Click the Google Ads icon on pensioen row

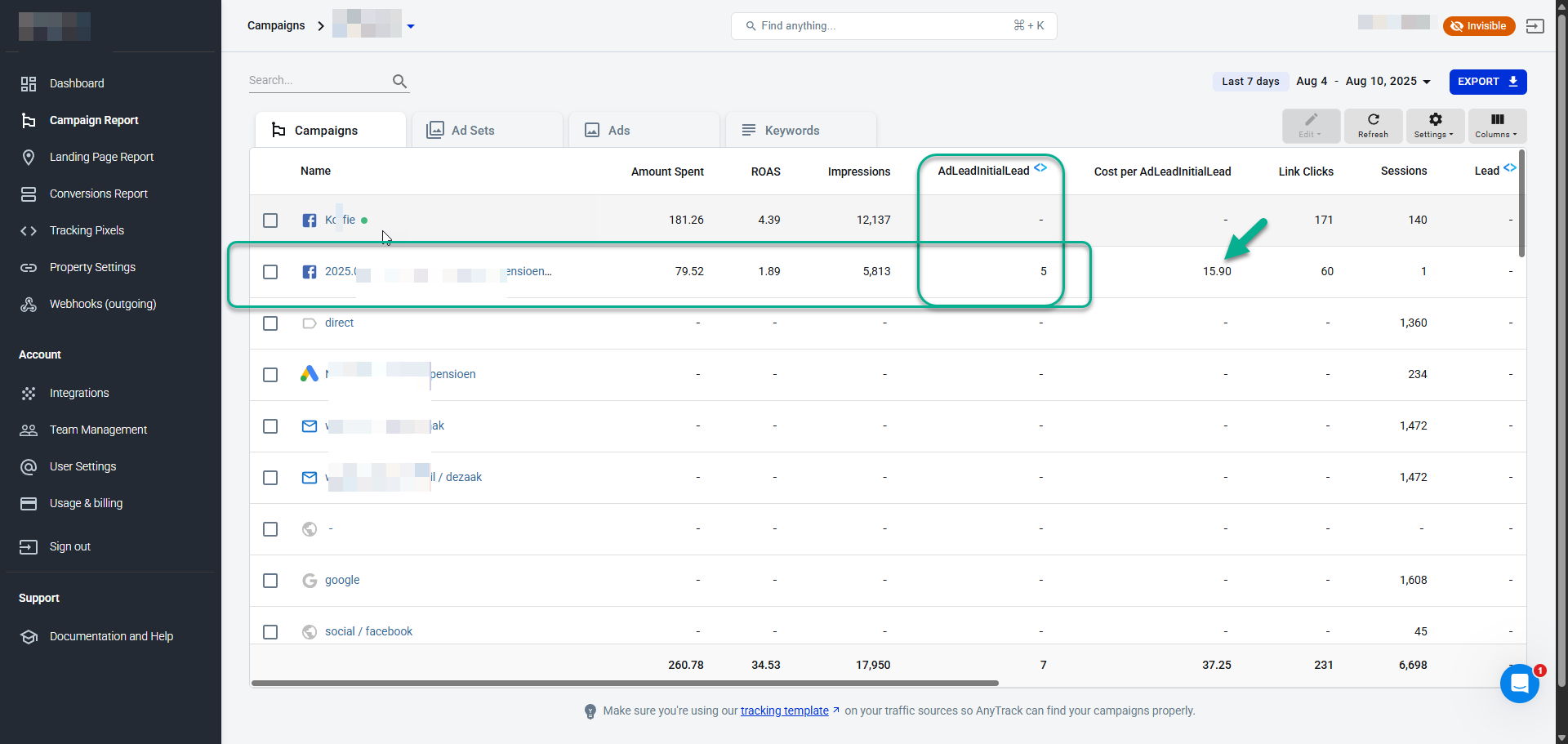(310, 374)
